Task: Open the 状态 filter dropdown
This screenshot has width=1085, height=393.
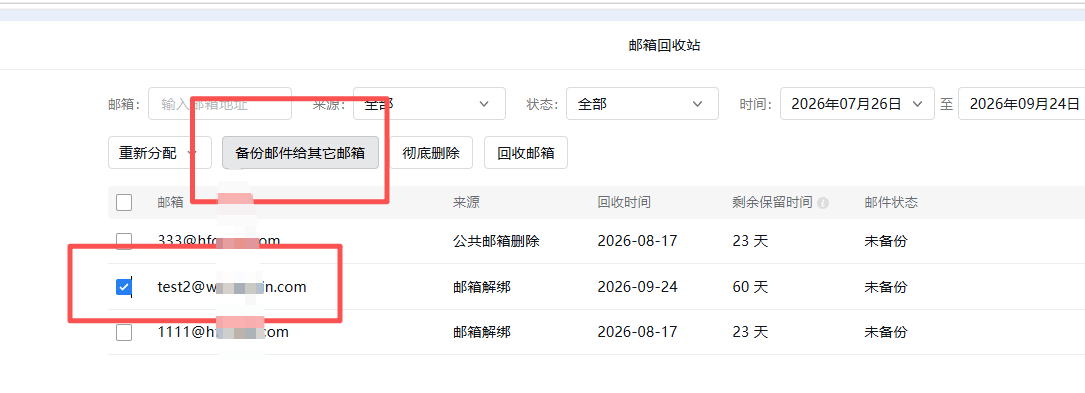Action: 642,104
